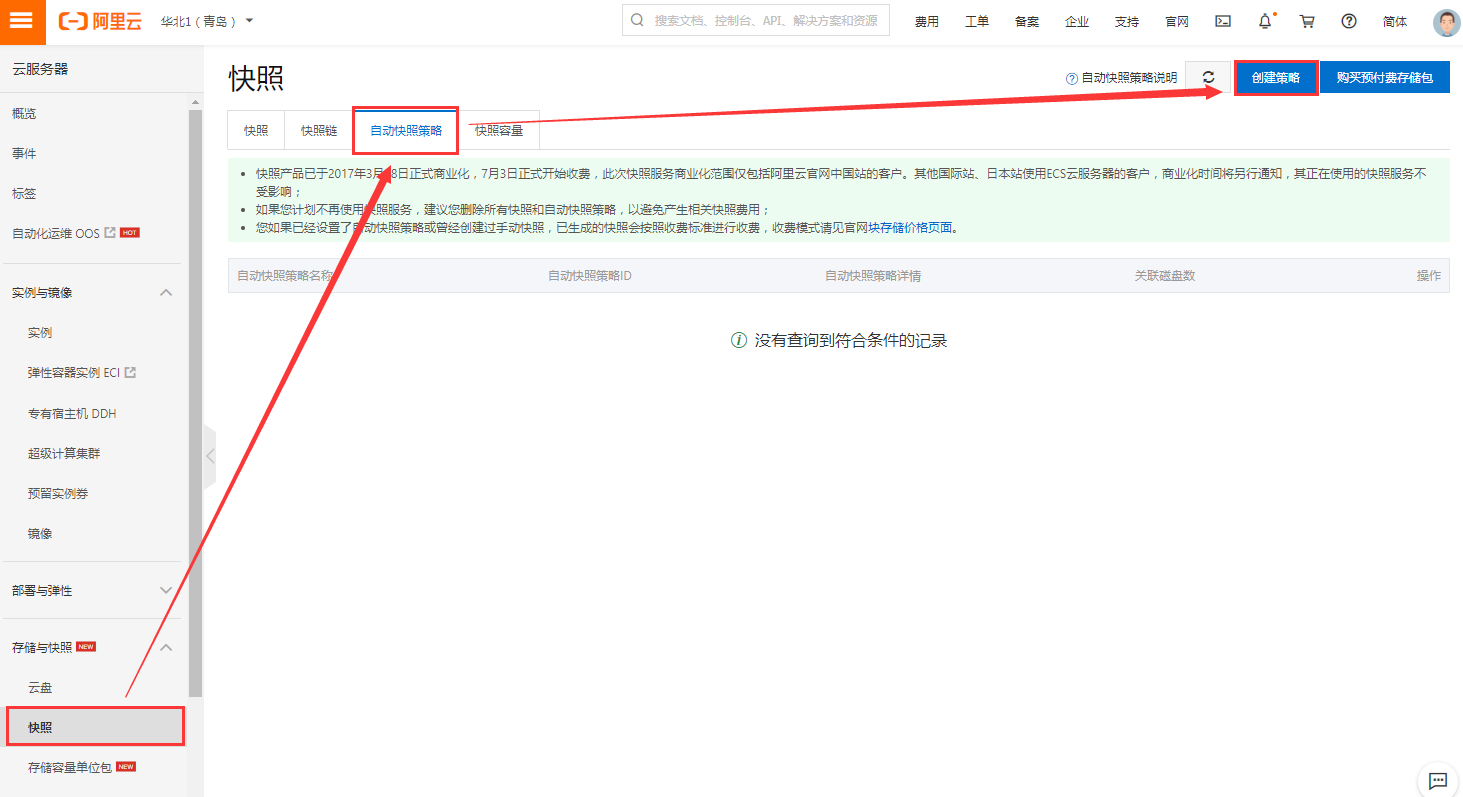
Task: Open the 工单 top menu
Action: coord(977,22)
